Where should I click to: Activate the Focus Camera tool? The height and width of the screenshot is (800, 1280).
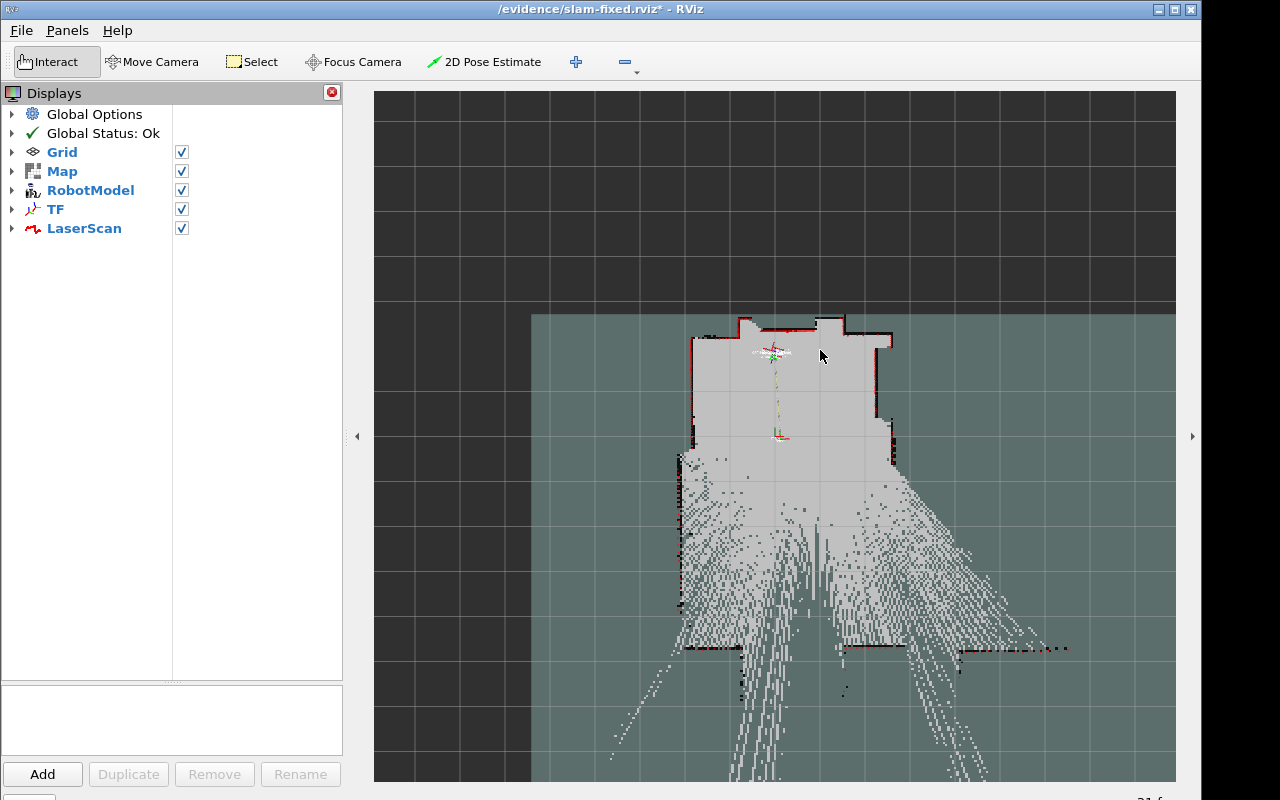pyautogui.click(x=353, y=62)
